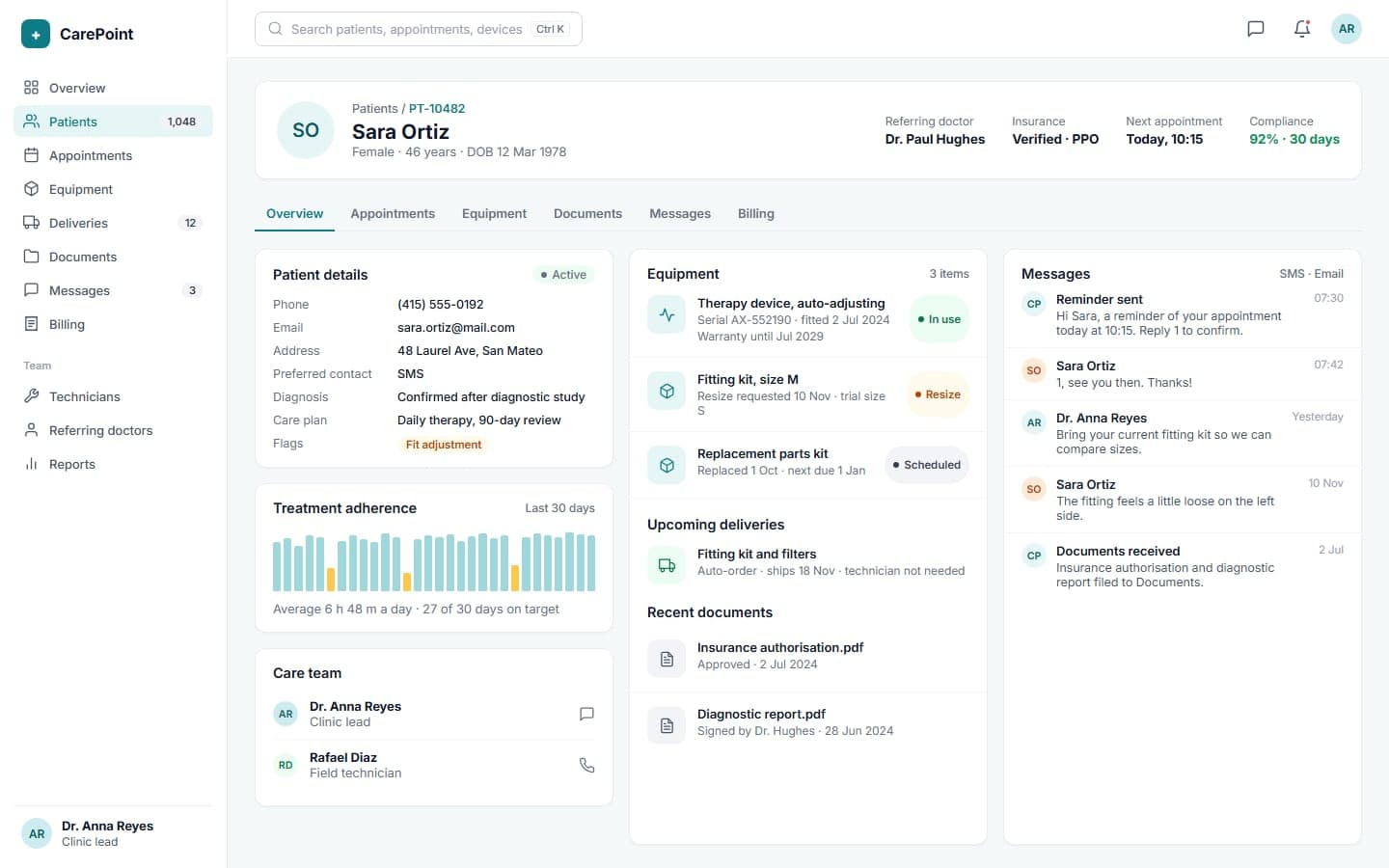Open Appointments in the sidebar
This screenshot has width=1389, height=868.
pyautogui.click(x=114, y=155)
